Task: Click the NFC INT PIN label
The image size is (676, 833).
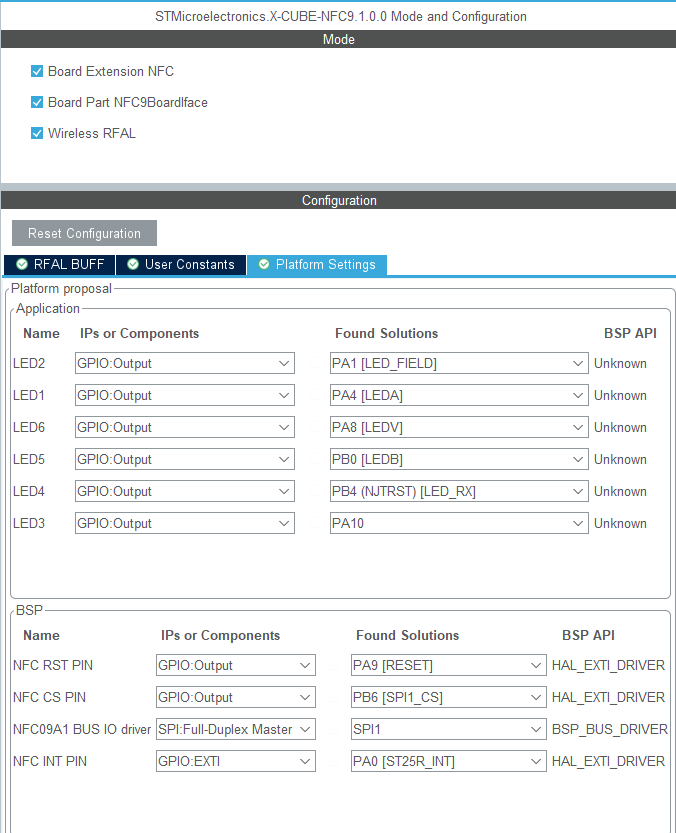Action: [50, 761]
